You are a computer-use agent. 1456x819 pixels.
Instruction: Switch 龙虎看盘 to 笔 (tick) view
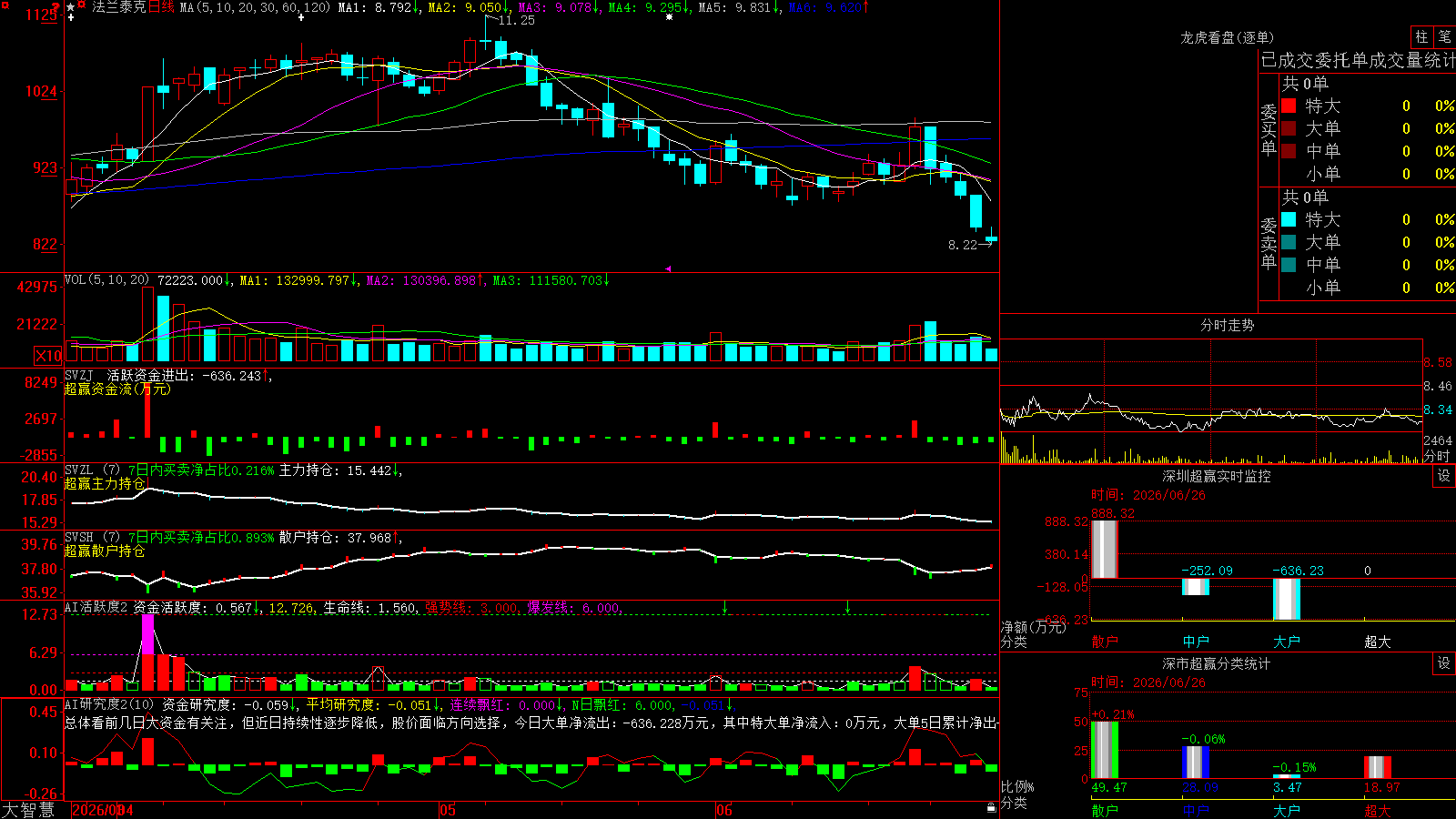coord(1444,36)
